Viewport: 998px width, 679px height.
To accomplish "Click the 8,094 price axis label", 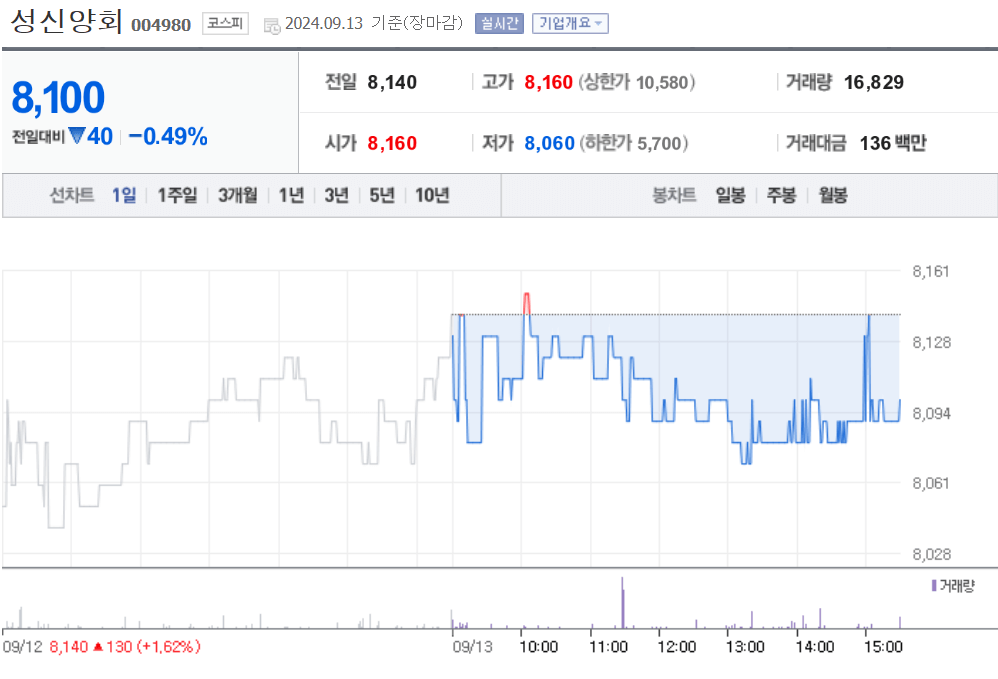I will coord(932,414).
